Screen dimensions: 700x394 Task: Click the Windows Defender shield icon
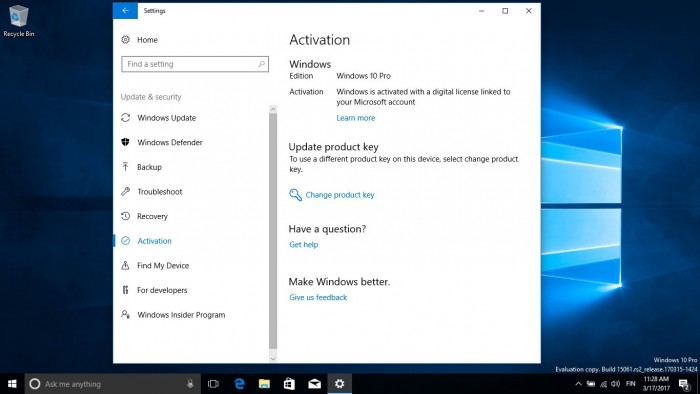(x=125, y=142)
